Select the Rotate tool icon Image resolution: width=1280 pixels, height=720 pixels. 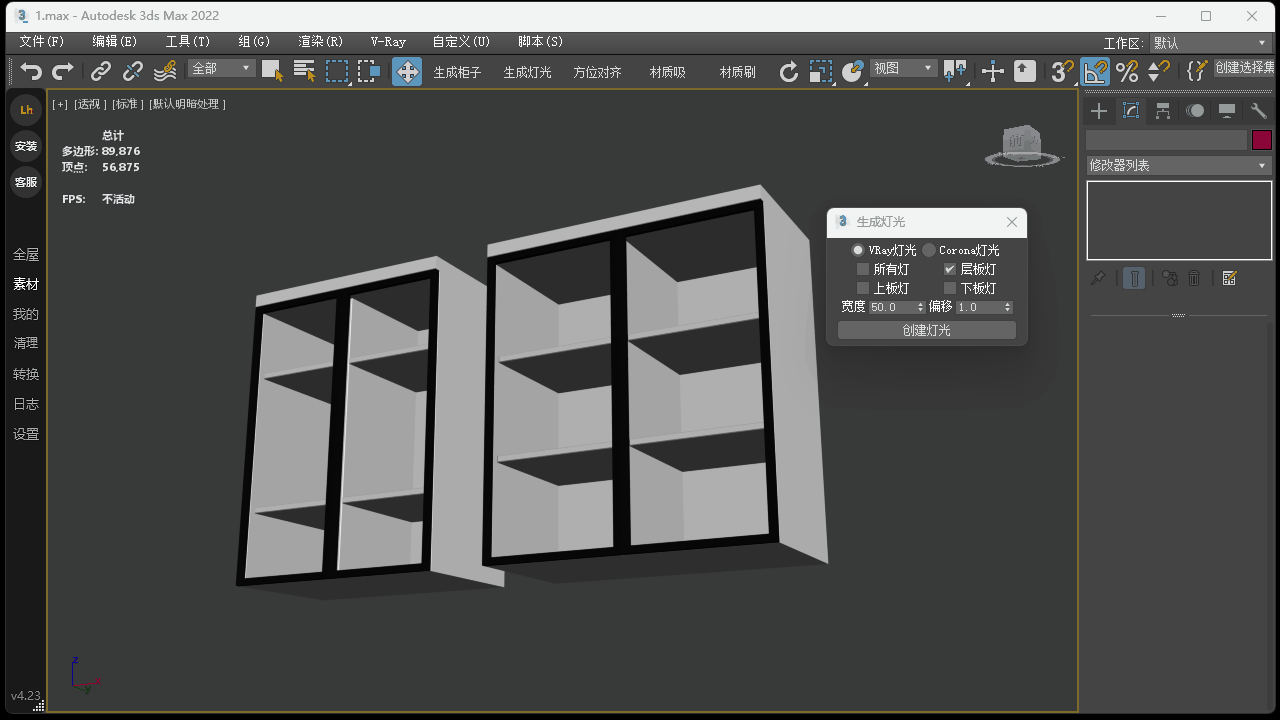[789, 71]
